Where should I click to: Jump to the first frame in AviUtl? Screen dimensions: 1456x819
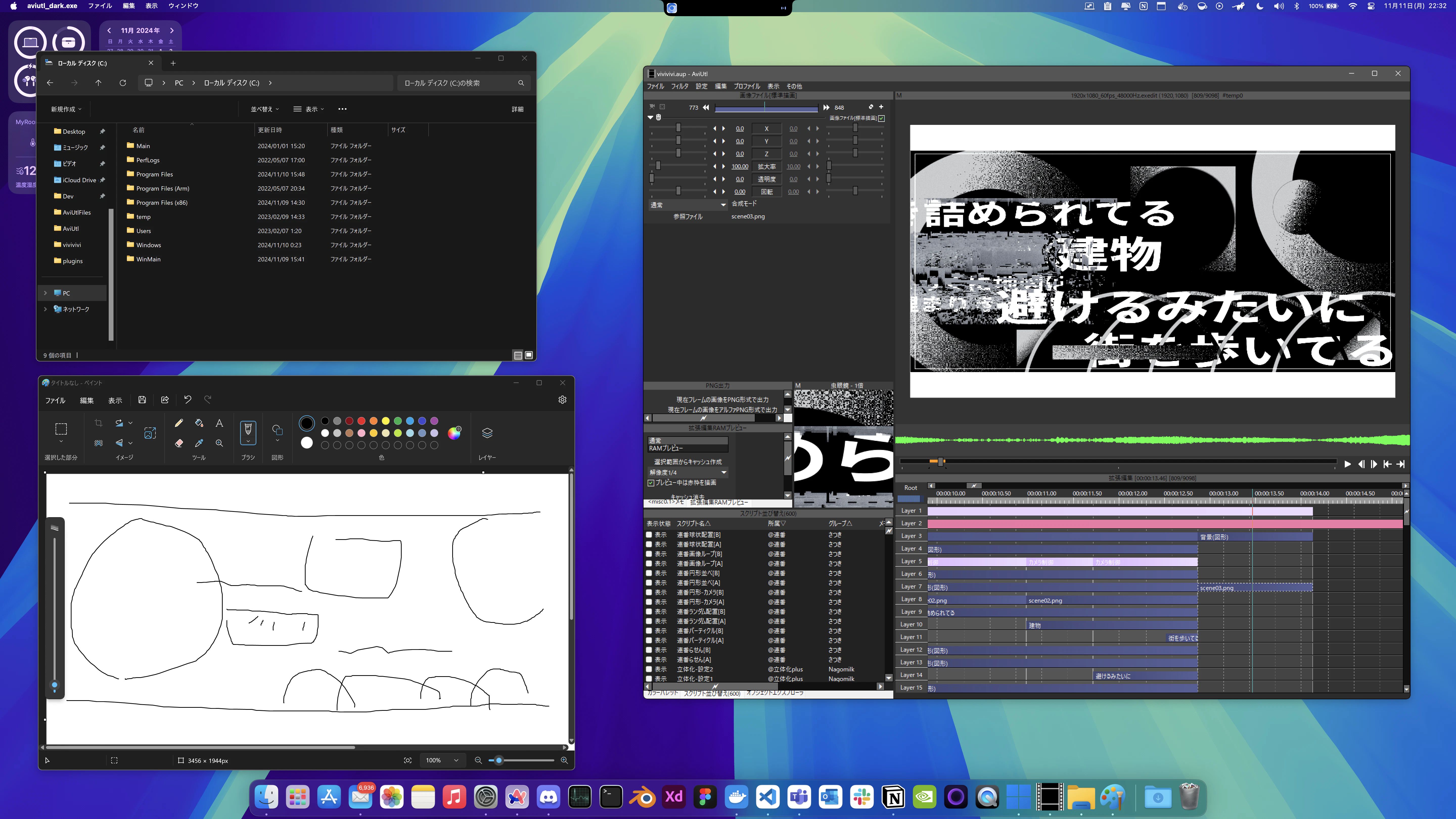[1387, 464]
